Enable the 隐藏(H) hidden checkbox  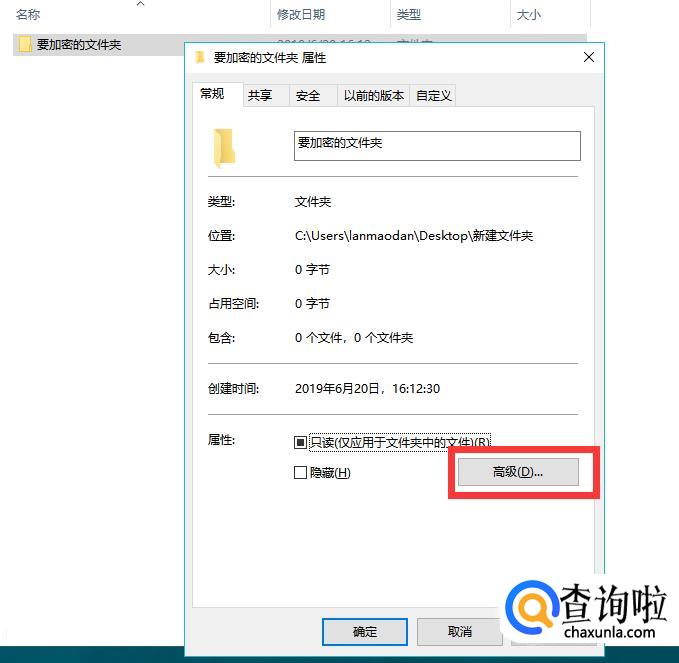coord(300,472)
